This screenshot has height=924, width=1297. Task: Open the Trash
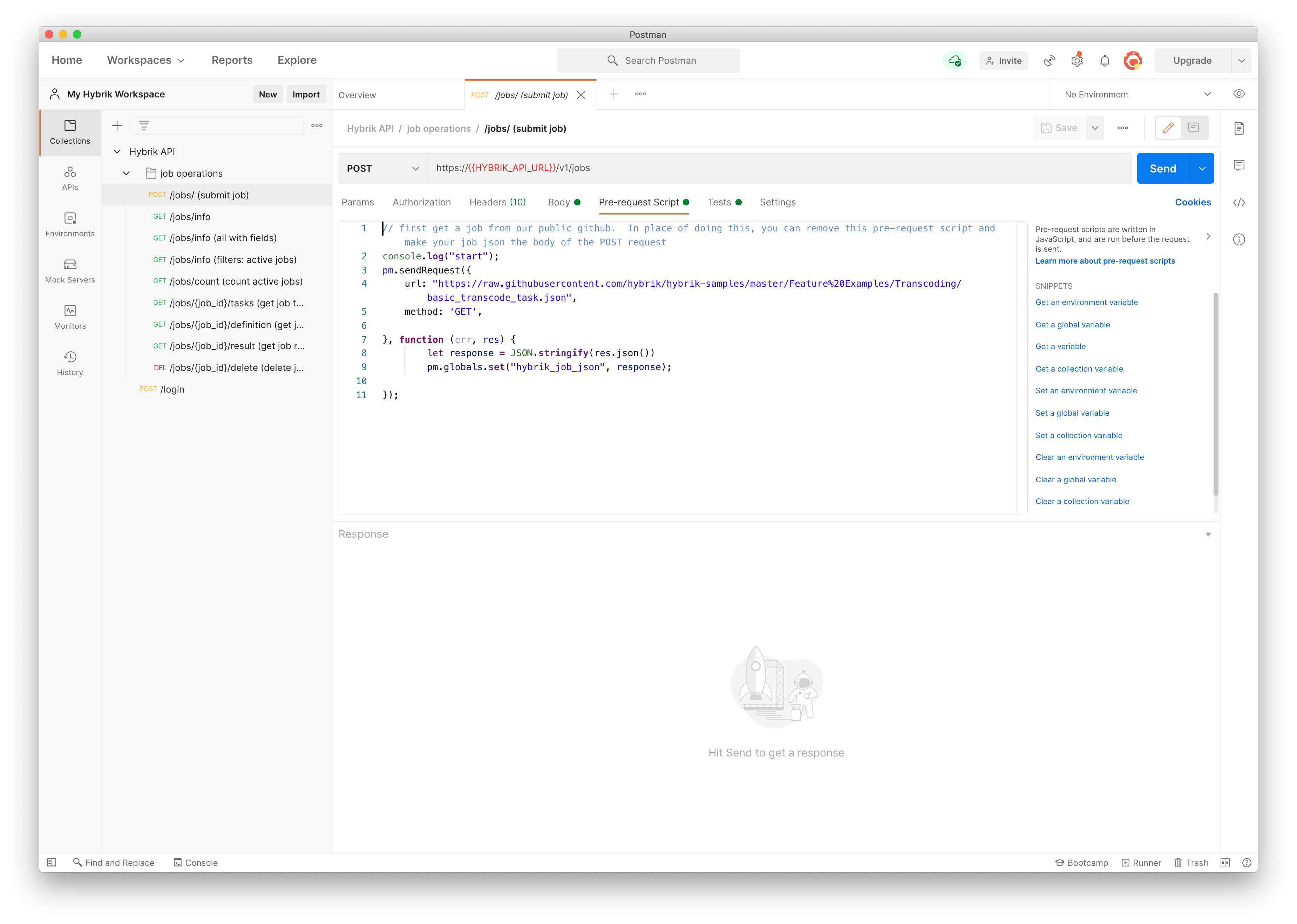[1191, 863]
